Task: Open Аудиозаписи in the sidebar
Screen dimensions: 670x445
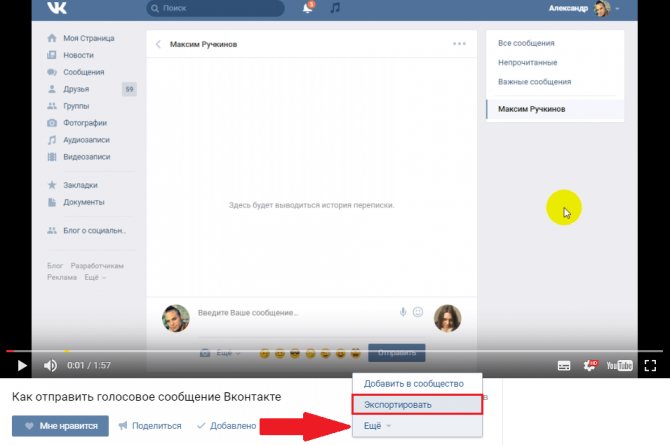Action: point(86,140)
